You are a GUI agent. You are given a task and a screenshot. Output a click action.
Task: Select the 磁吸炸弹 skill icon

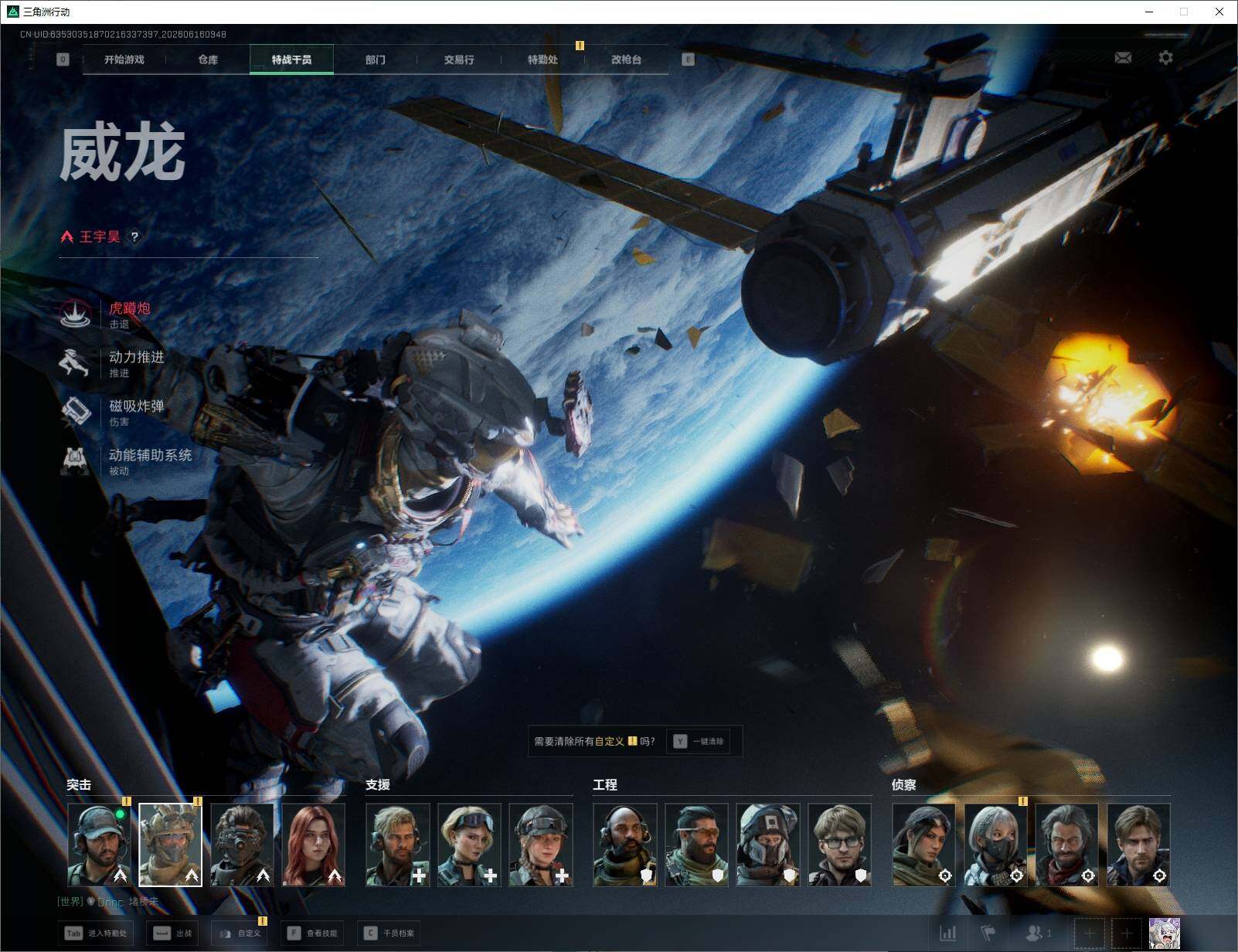76,411
